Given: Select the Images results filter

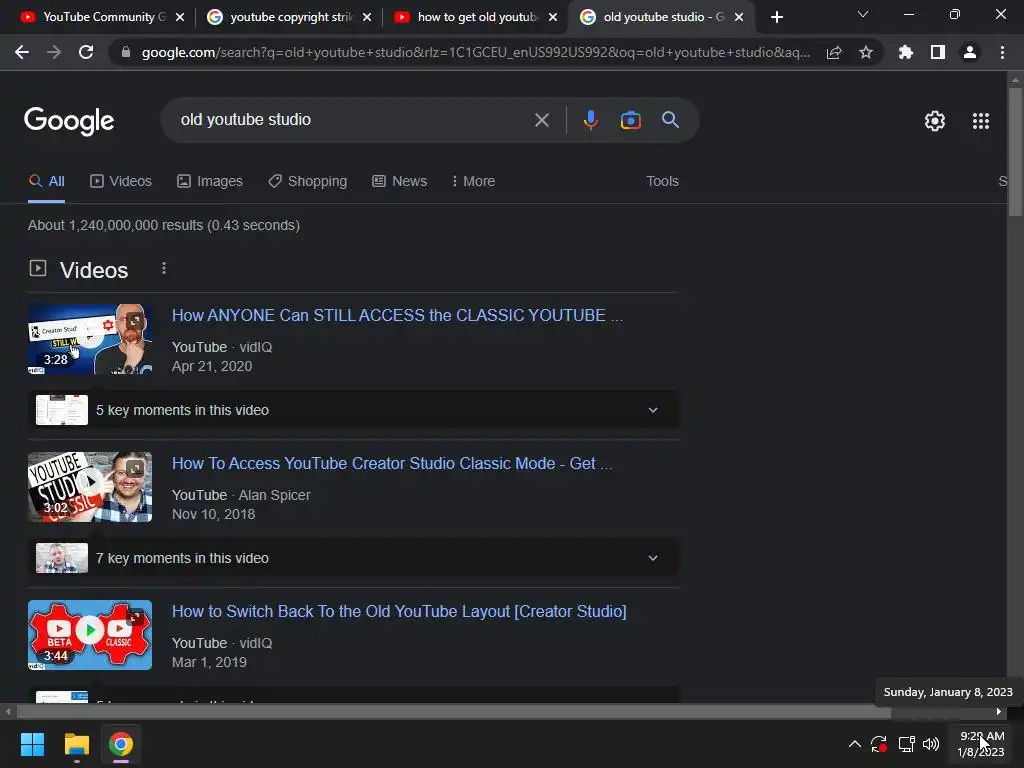Looking at the screenshot, I should coord(210,181).
